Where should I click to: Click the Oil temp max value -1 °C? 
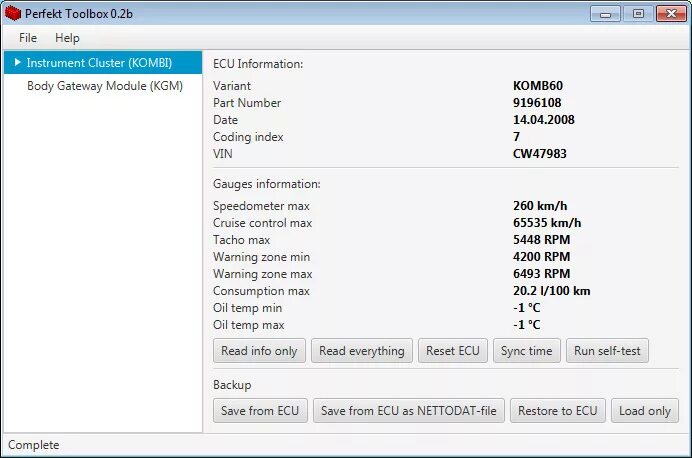coord(527,325)
